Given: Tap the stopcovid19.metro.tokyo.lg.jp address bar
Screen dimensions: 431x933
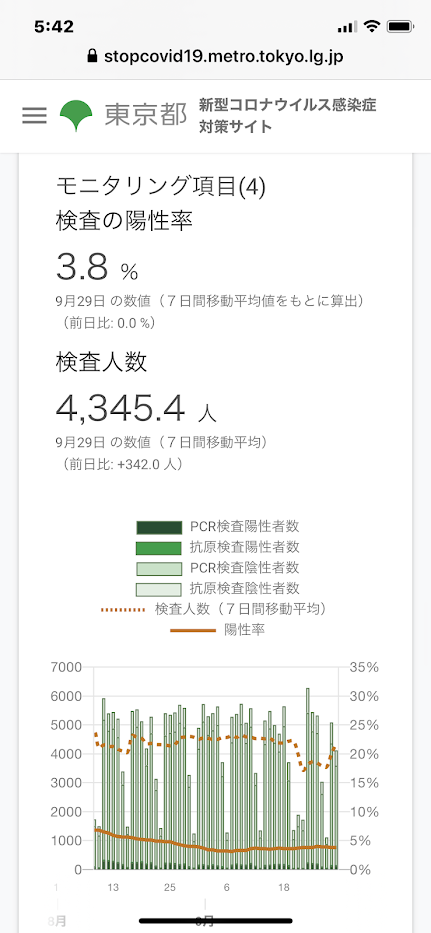Looking at the screenshot, I should pos(216,57).
